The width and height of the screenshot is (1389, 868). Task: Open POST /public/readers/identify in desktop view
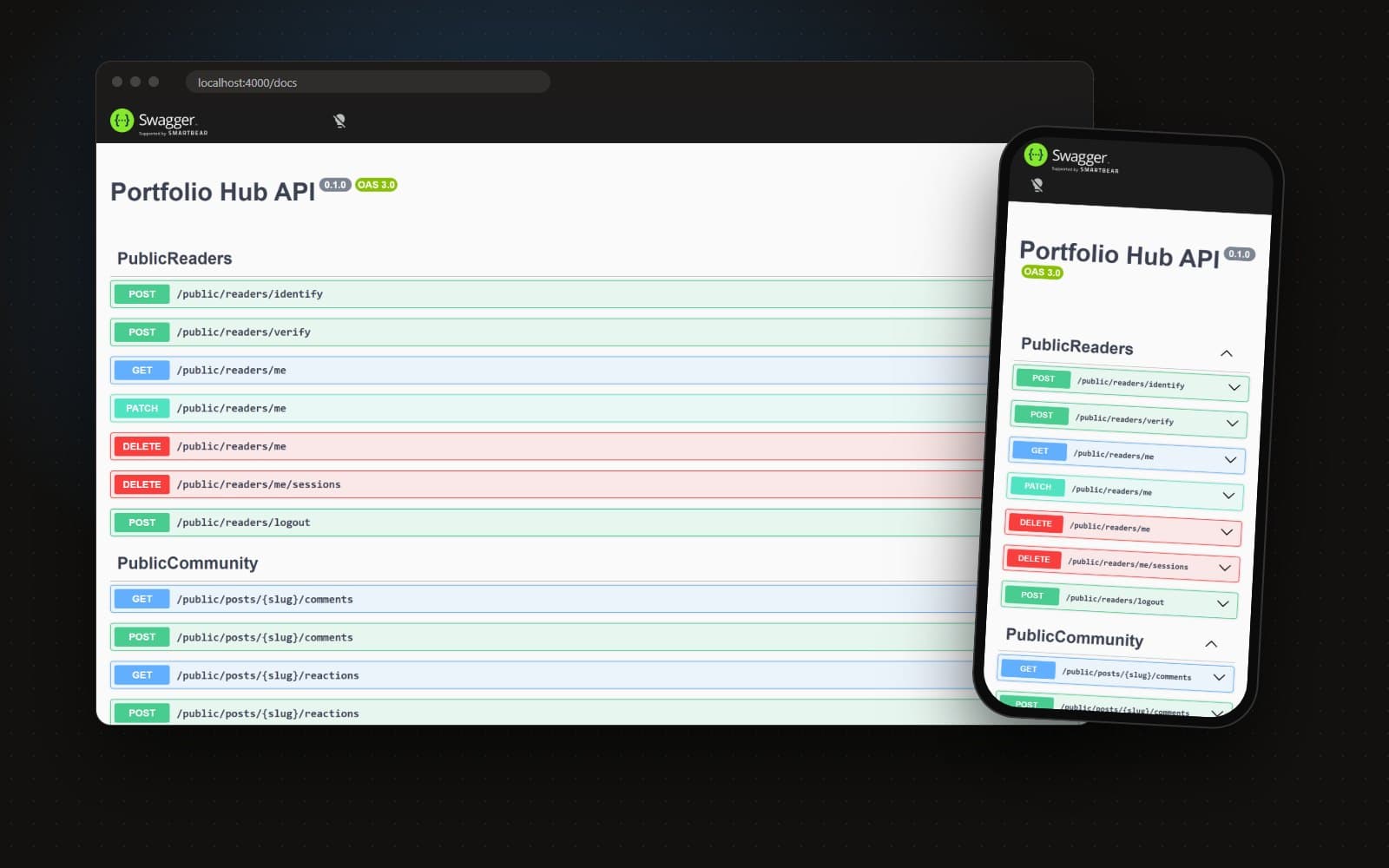click(x=550, y=294)
